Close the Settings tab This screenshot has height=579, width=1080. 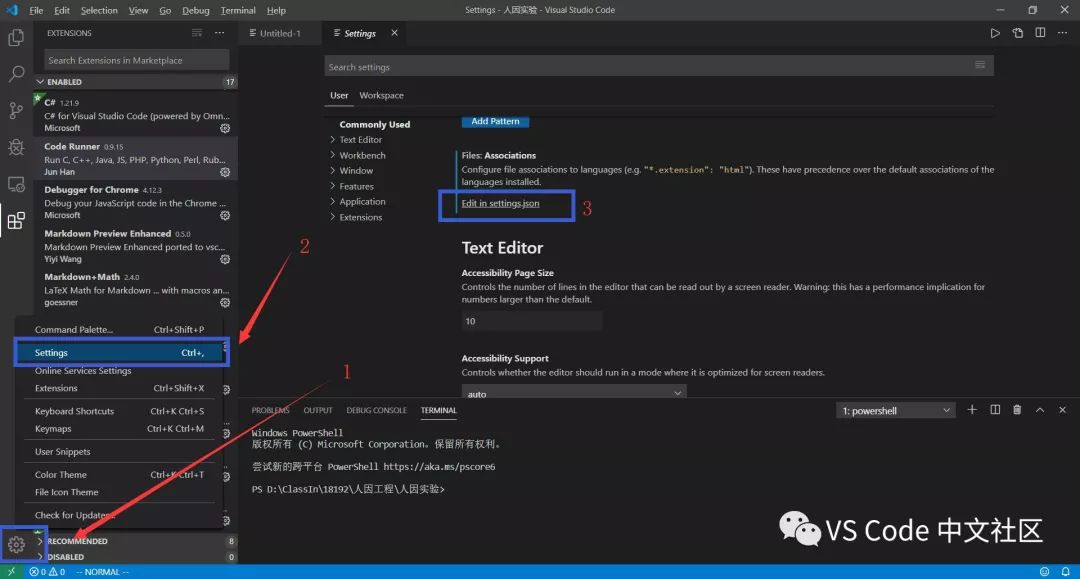[x=394, y=33]
